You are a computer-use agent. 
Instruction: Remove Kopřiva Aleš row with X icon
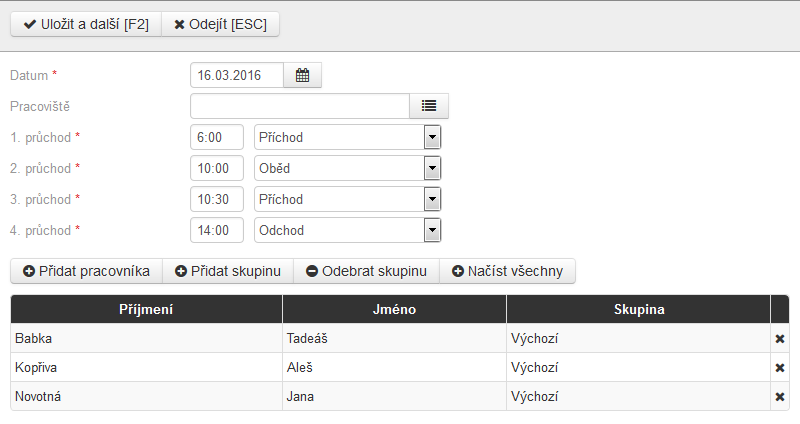click(780, 368)
